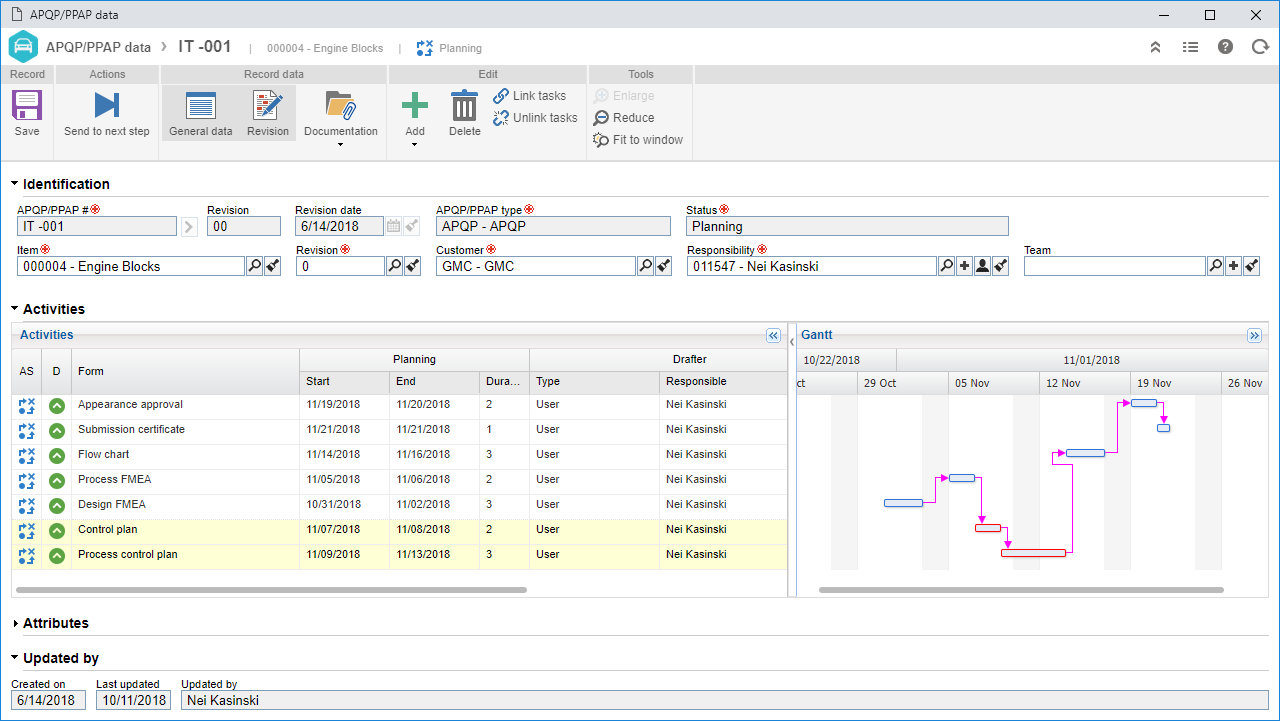Click the Flow chart Gantt bar
The height and width of the screenshot is (721, 1280).
point(1085,453)
